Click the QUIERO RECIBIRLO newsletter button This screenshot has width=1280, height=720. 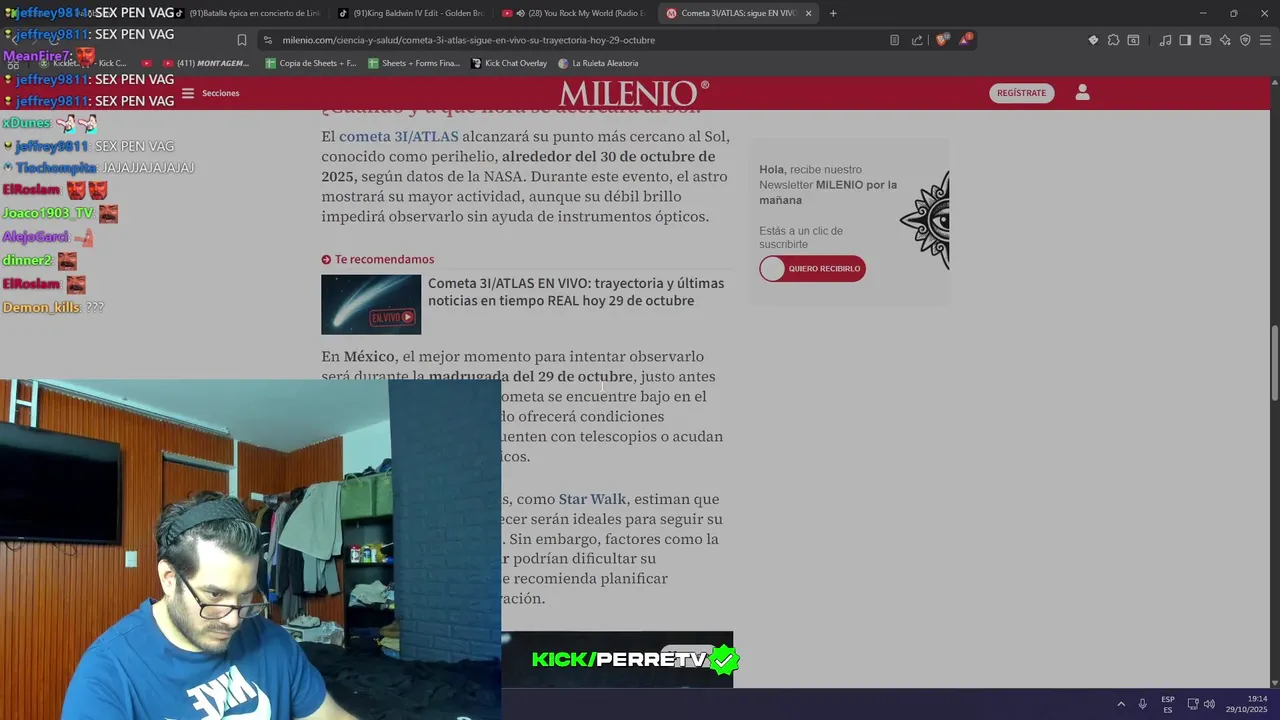812,269
